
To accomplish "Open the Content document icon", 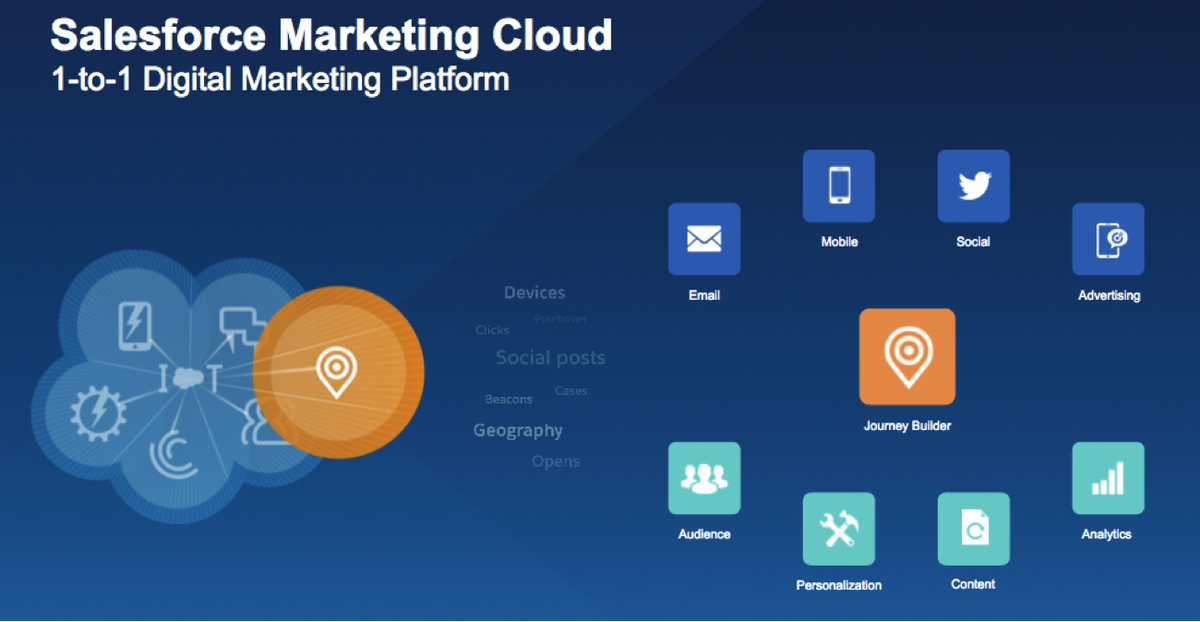I will coord(973,529).
